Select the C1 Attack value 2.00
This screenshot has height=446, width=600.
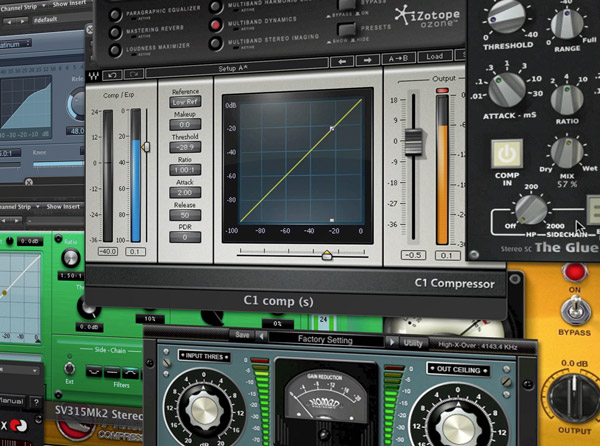point(185,192)
